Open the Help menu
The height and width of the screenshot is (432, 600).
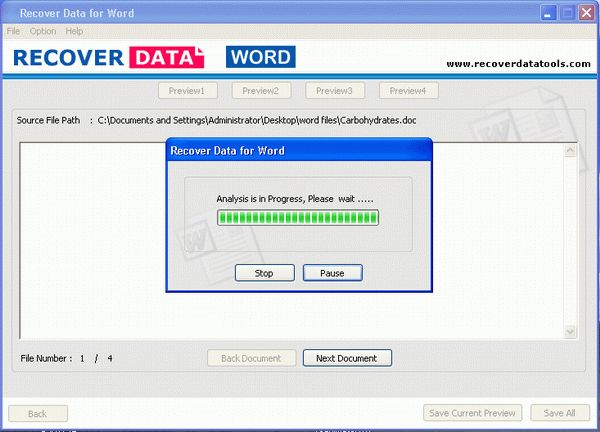(x=75, y=31)
